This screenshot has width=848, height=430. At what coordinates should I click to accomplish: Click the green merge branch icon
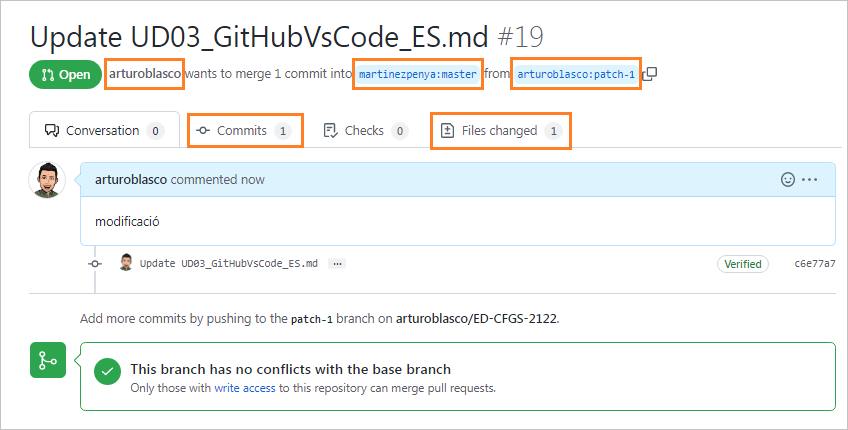48,360
